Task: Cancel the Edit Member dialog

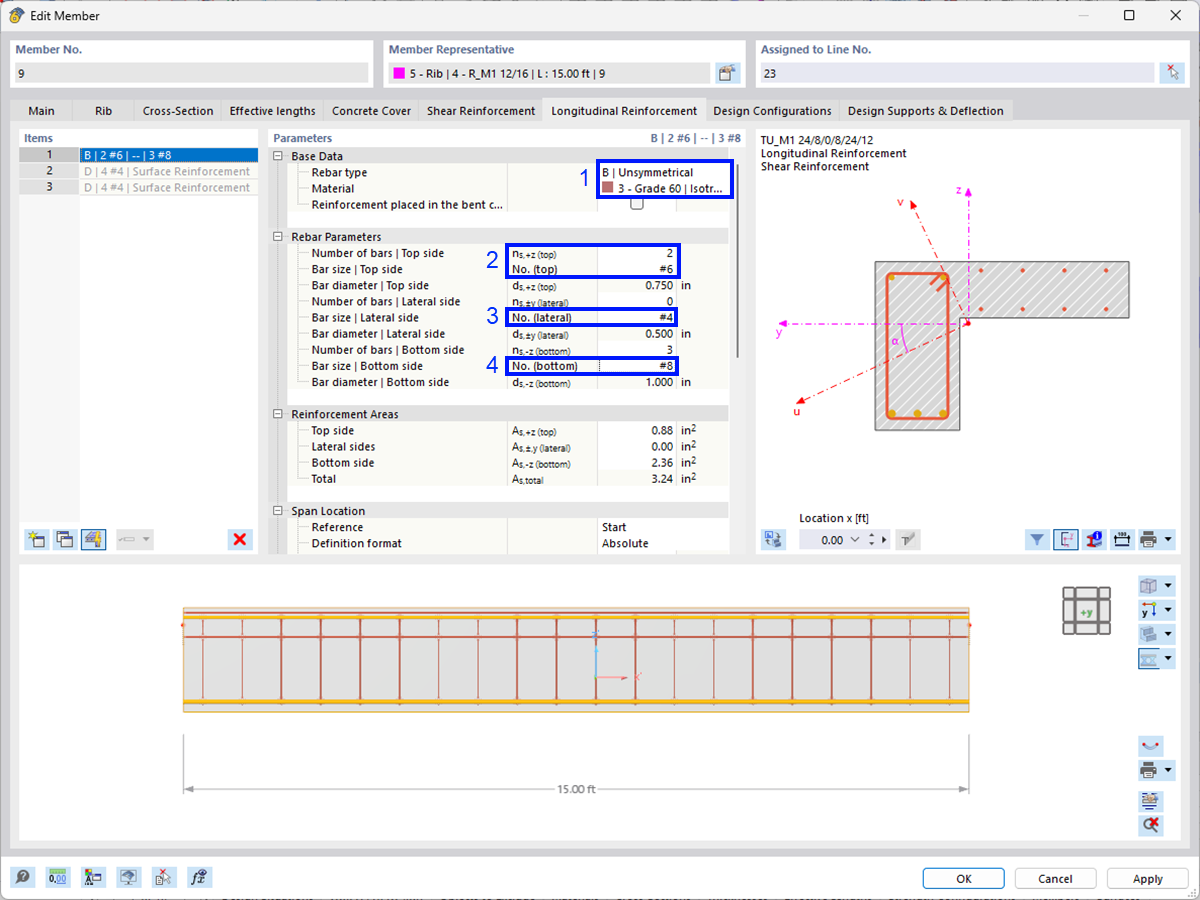Action: (x=1055, y=878)
